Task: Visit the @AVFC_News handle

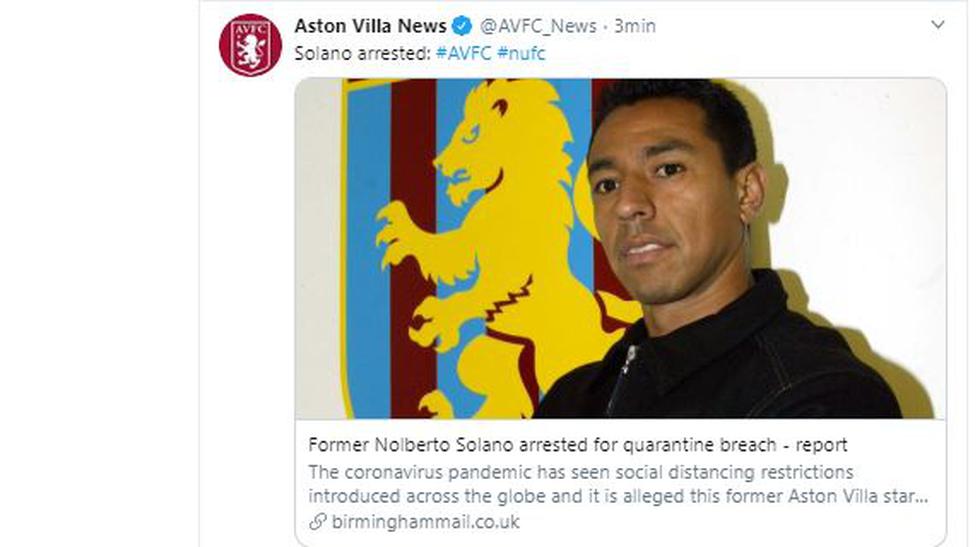Action: [539, 26]
